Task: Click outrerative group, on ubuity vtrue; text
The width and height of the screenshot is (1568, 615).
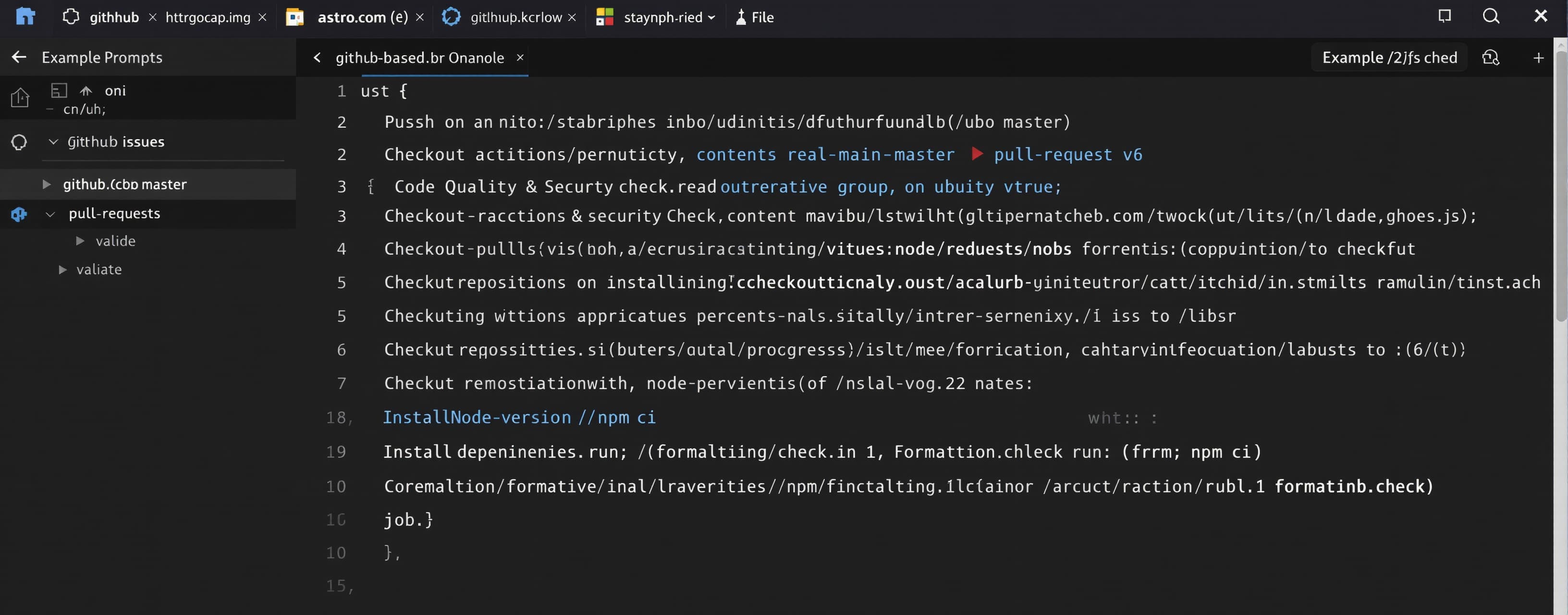Action: click(x=891, y=187)
